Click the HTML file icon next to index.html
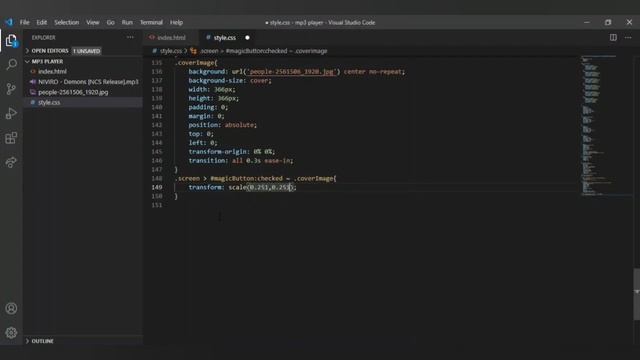This screenshot has width=640, height=360. (33, 71)
